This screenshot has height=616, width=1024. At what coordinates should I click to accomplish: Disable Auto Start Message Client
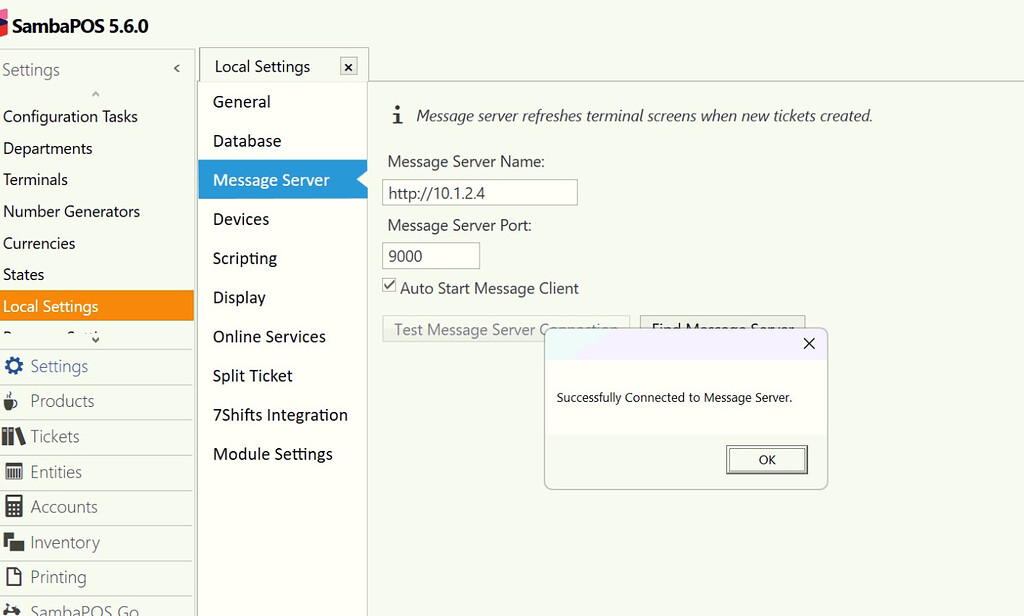pos(388,285)
